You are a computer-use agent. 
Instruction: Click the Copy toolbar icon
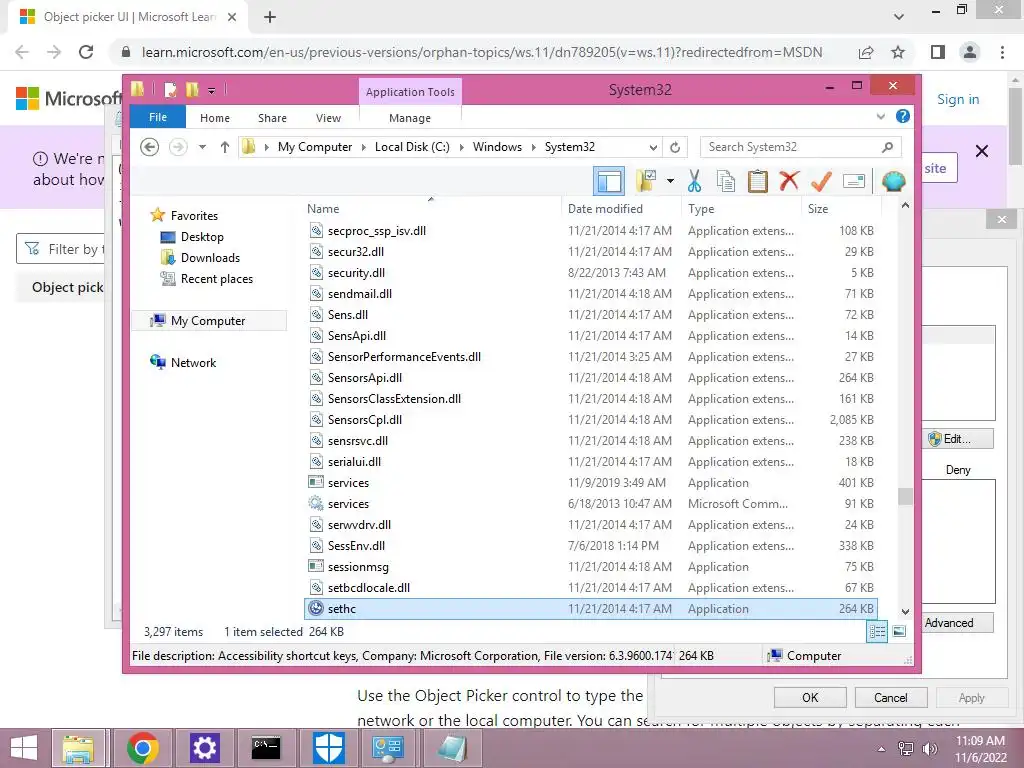coord(726,181)
